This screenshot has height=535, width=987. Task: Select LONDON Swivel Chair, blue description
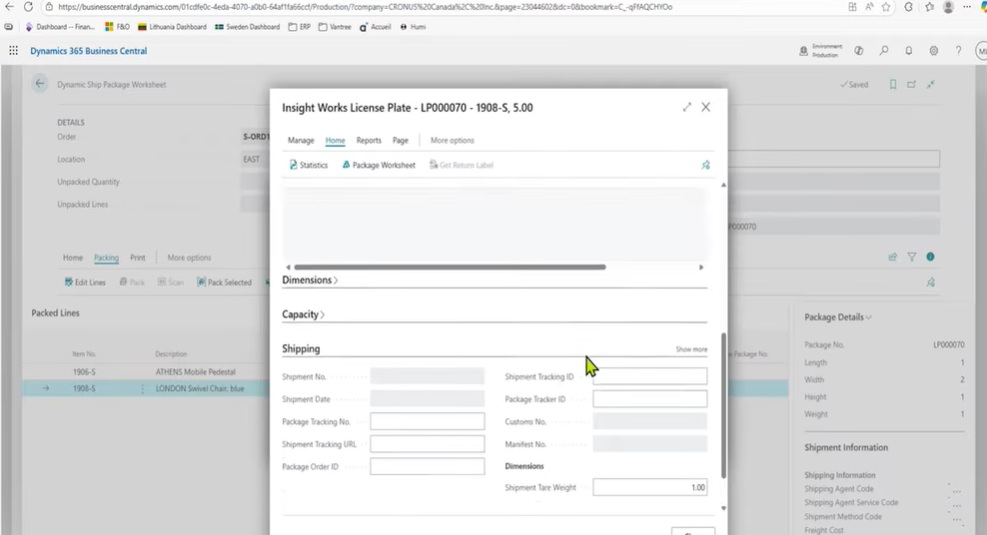[x=200, y=388]
